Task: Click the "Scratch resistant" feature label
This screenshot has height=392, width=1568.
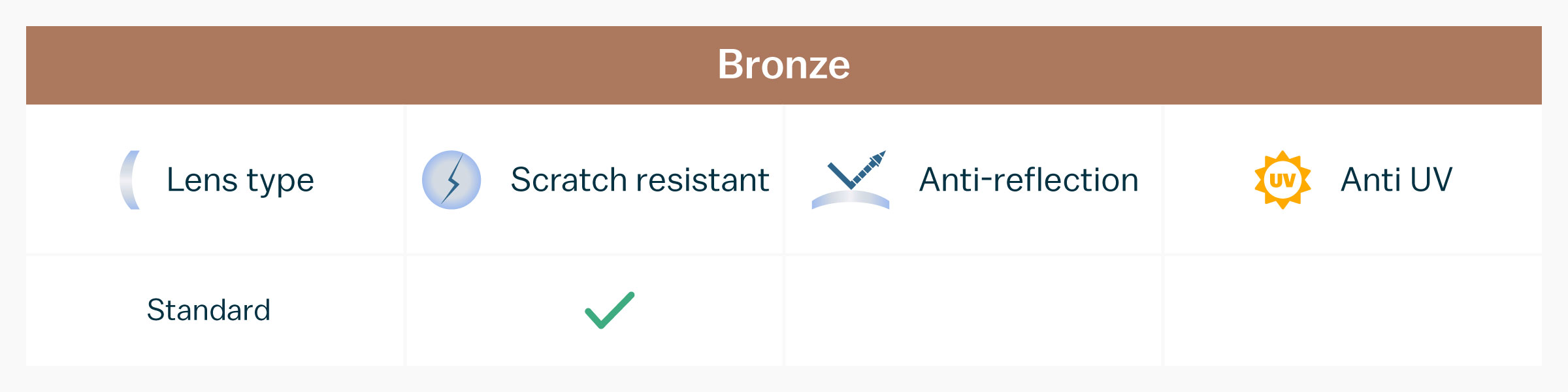Action: click(640, 180)
